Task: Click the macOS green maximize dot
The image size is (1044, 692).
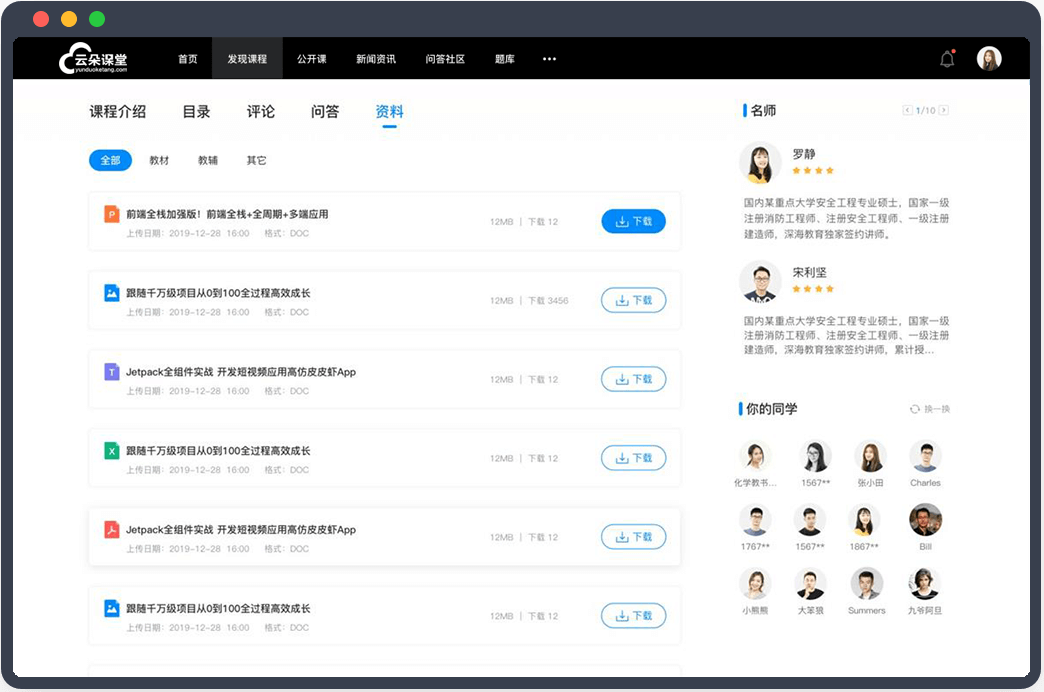Action: pyautogui.click(x=97, y=19)
